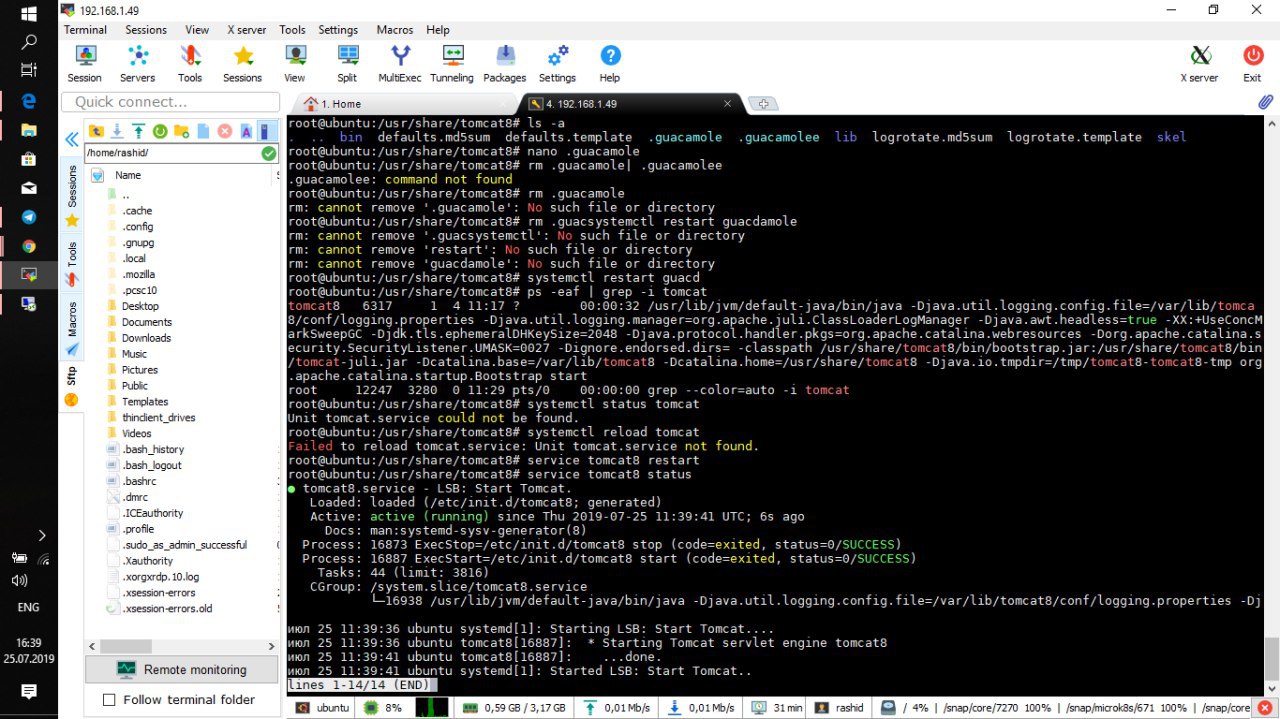This screenshot has height=719, width=1280.
Task: Open the Sessions menu
Action: (146, 30)
